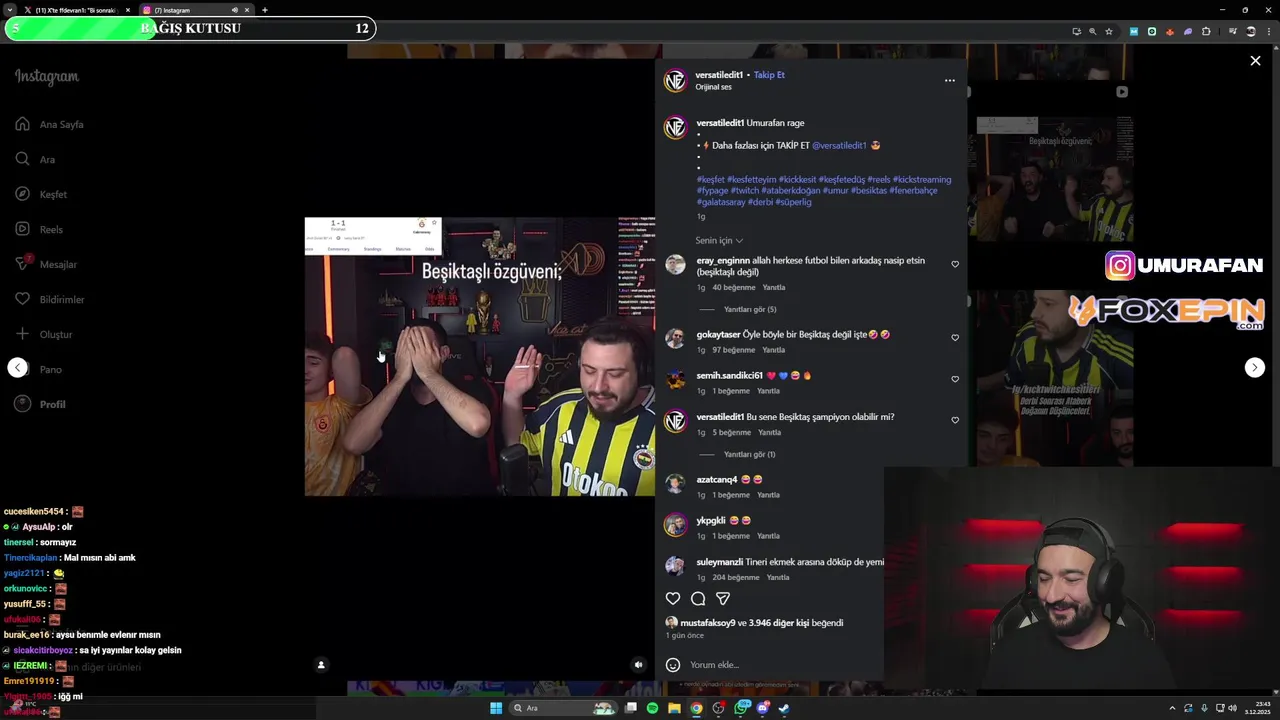Open Steam from taskbar
The image size is (1280, 720).
(x=784, y=708)
